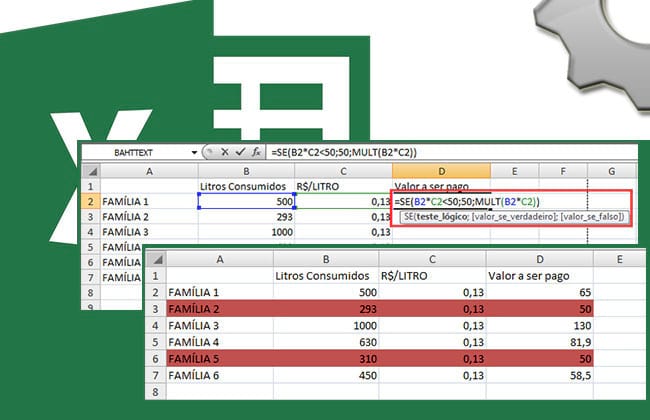650x420 pixels.
Task: Click the cancel X icon in formula bar
Action: pyautogui.click(x=225, y=152)
